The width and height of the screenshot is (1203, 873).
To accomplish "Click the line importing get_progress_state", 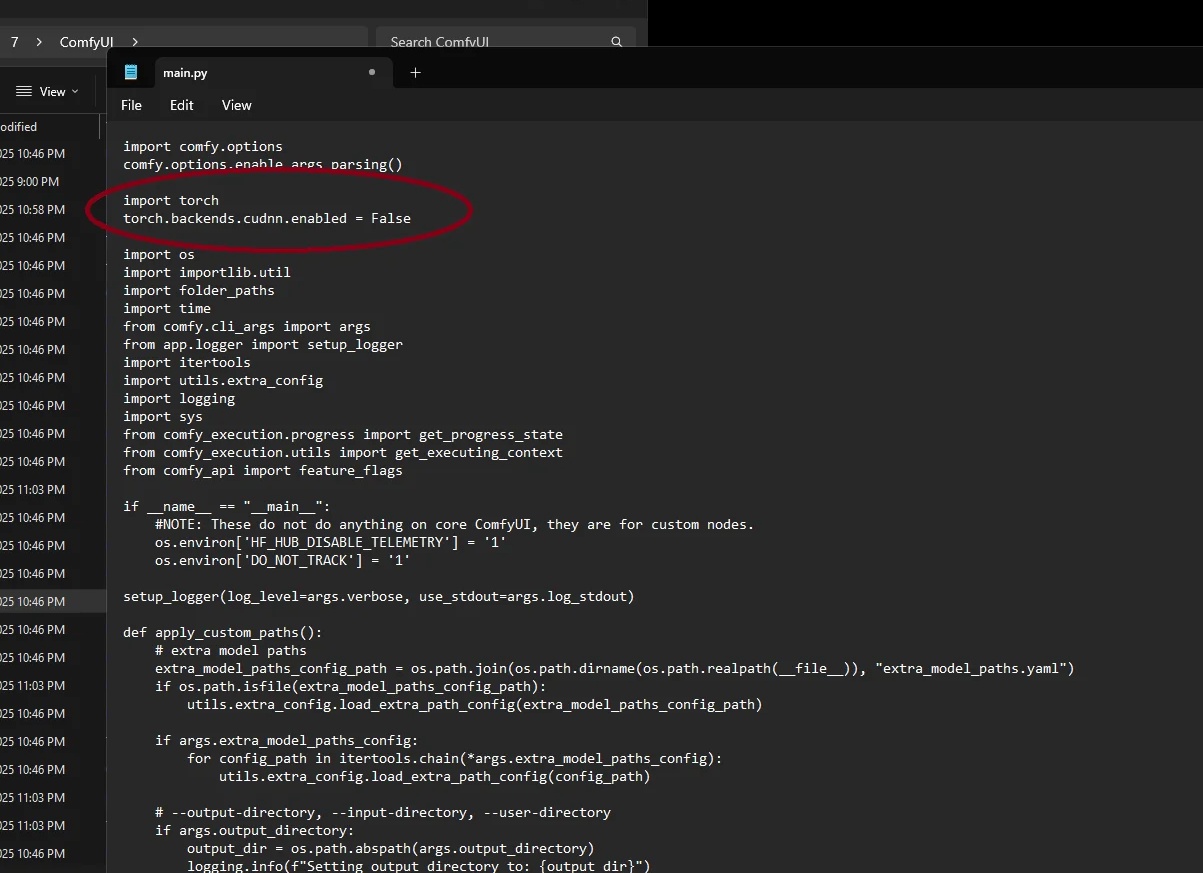I will coord(343,434).
